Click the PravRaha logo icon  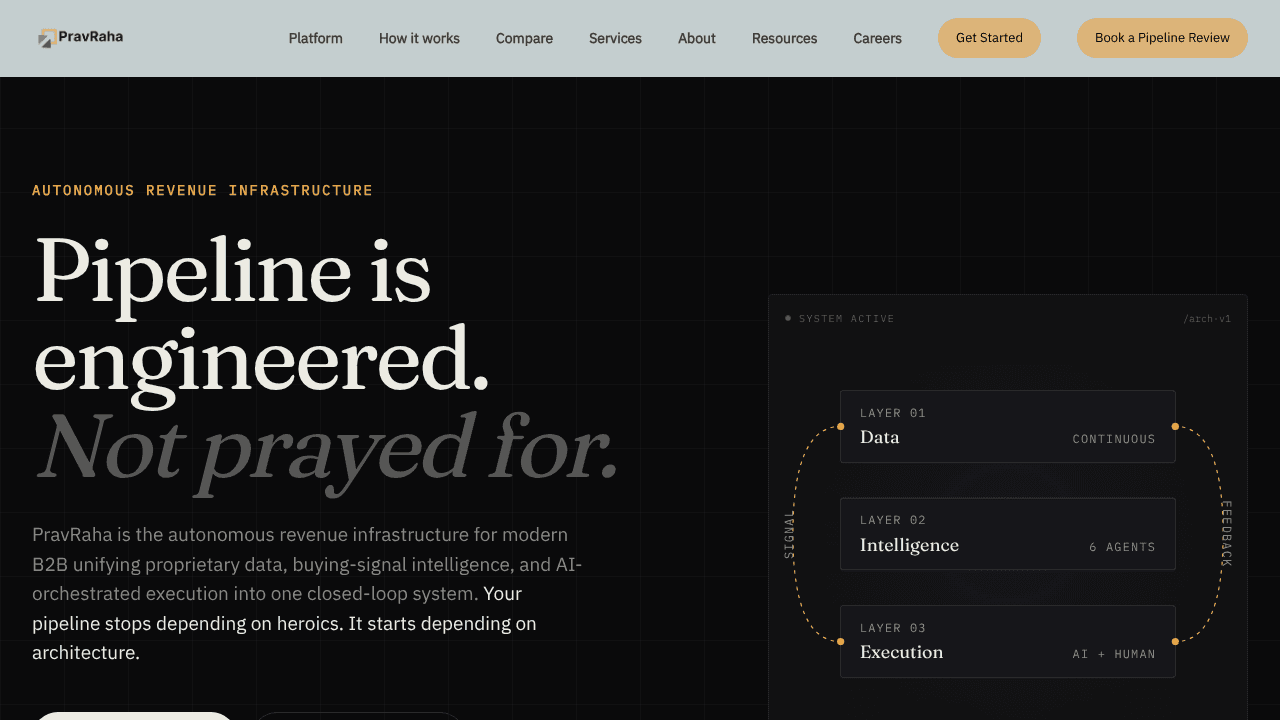click(x=47, y=39)
